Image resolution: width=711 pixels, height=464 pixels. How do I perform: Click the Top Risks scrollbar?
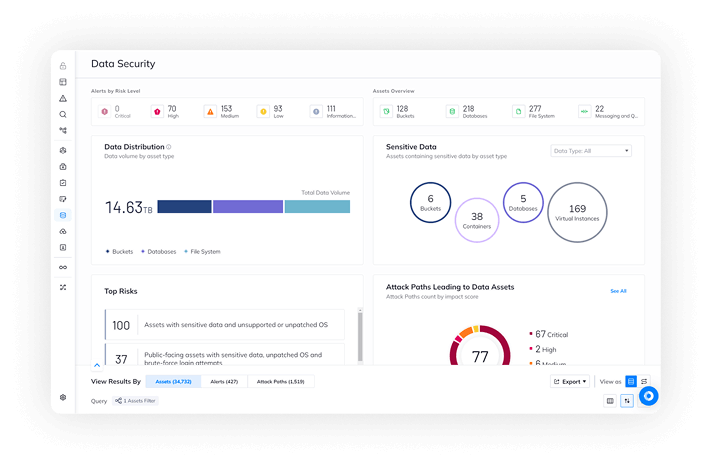[360, 337]
